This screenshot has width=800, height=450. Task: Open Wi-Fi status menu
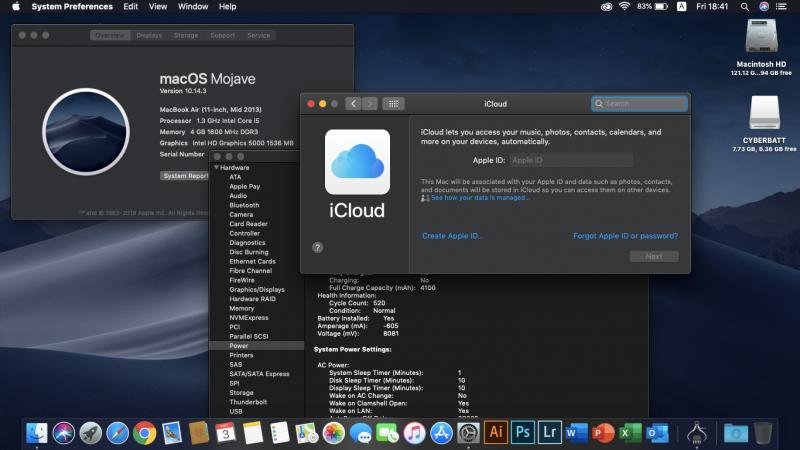click(624, 7)
